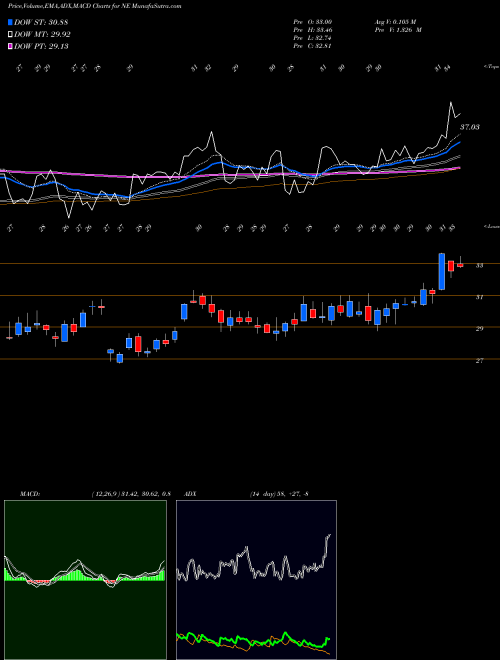This screenshot has width=500, height=660.
Task: Click the white DOW MT legend swatch
Action: click(x=11, y=35)
